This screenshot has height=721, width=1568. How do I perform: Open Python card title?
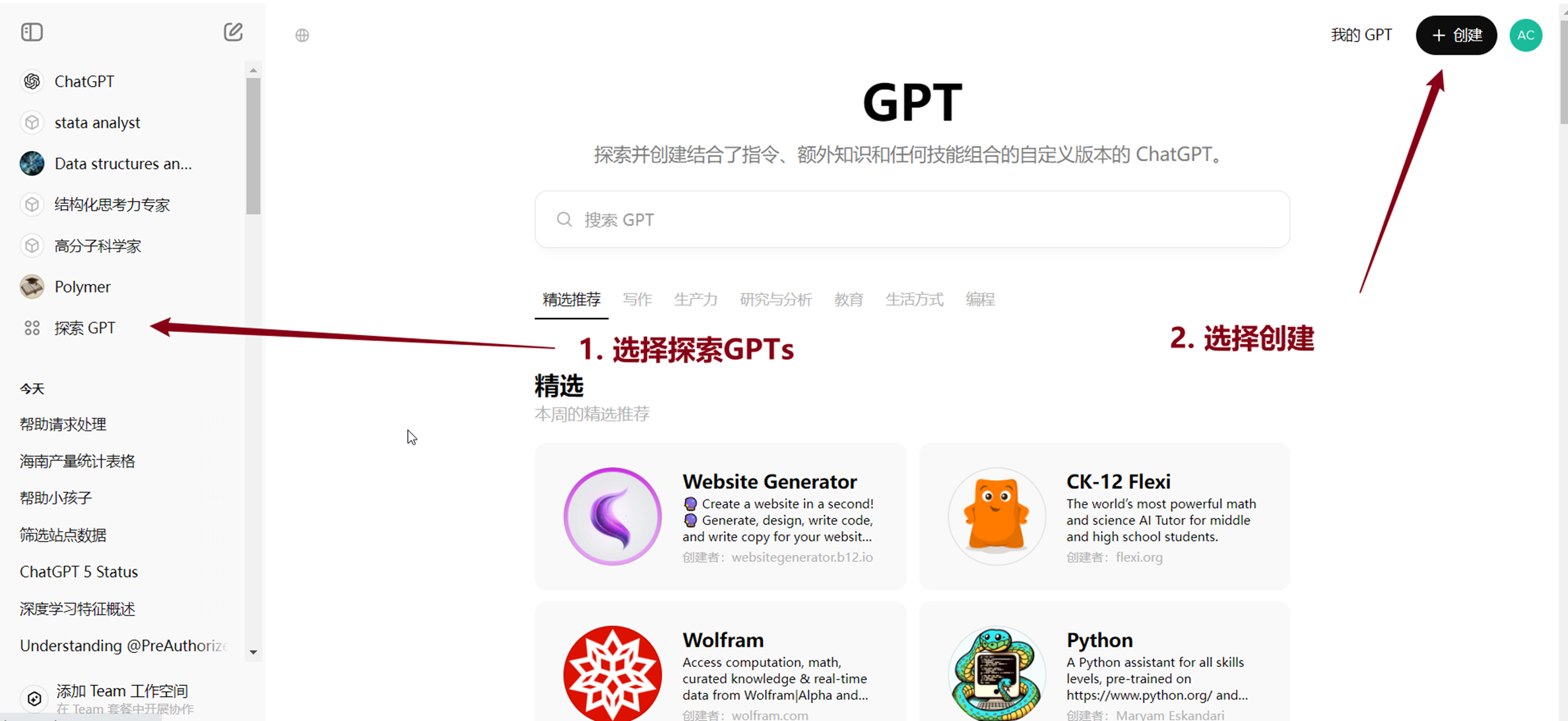[x=1099, y=640]
